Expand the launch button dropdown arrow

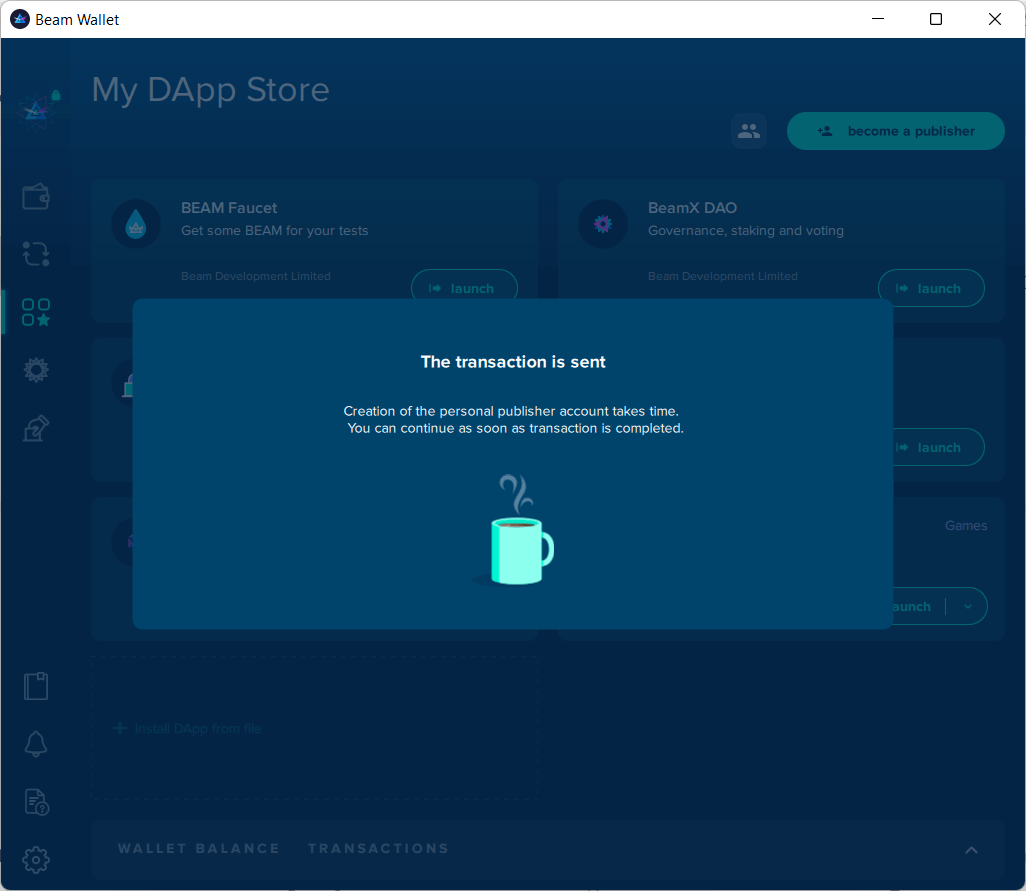point(967,606)
